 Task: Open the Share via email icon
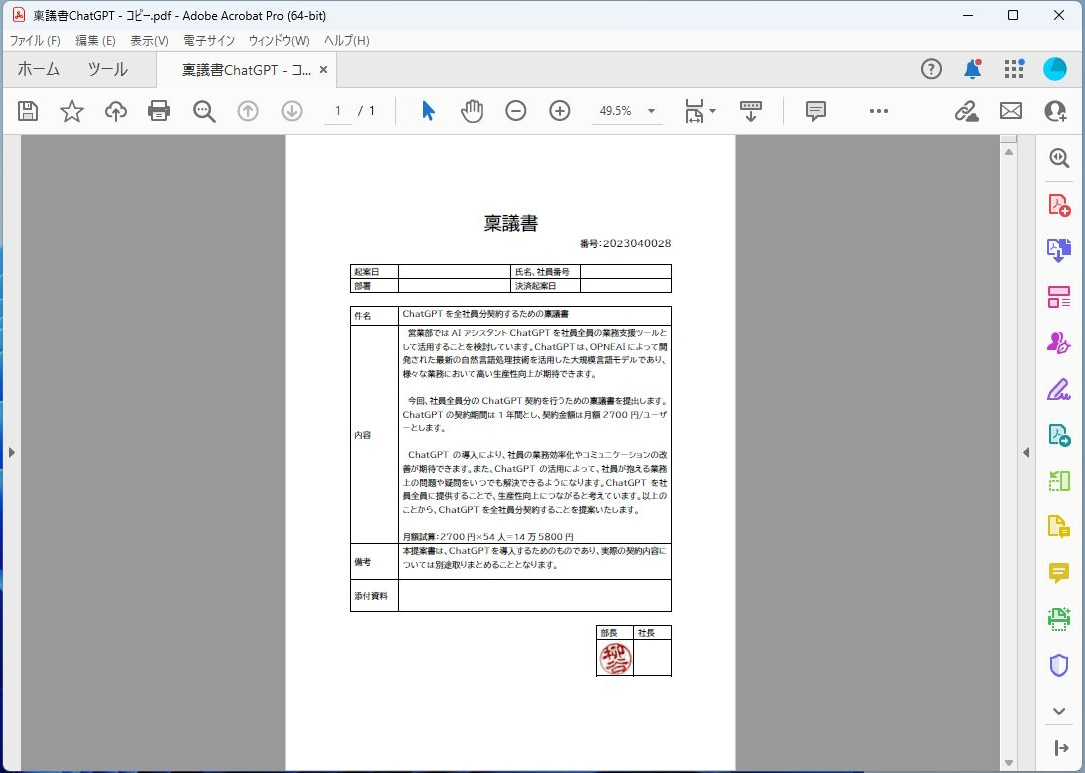(x=1010, y=111)
